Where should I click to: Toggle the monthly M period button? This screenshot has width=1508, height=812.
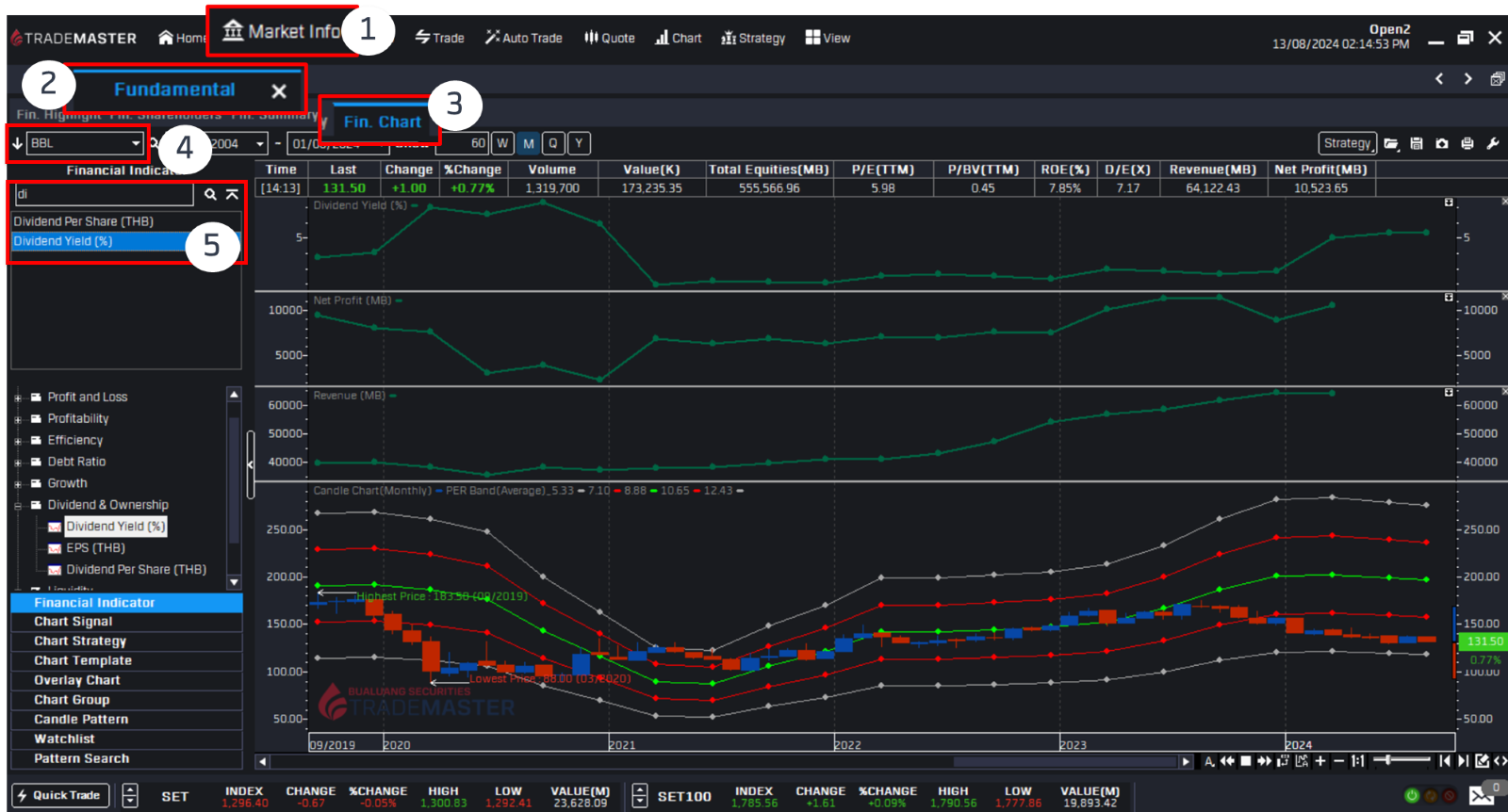(x=528, y=143)
